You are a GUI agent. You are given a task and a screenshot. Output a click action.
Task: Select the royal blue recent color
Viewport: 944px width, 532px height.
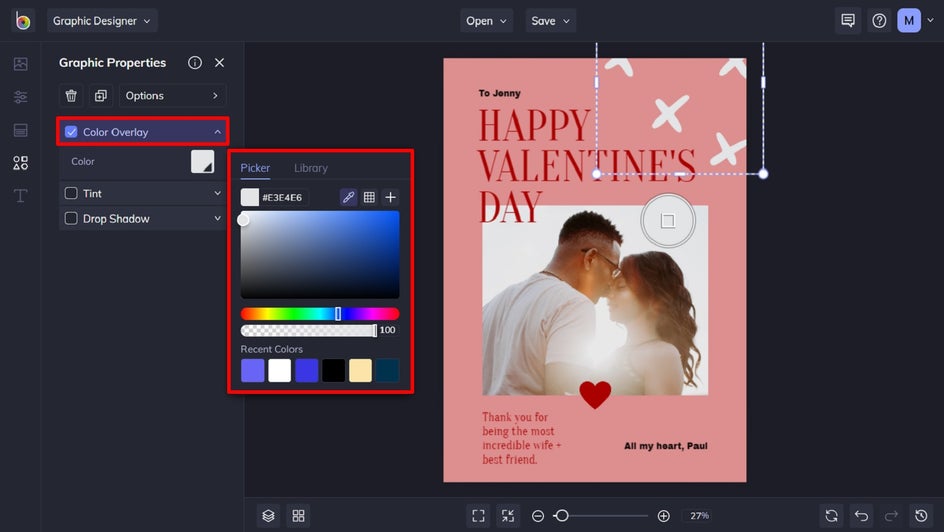coord(306,371)
